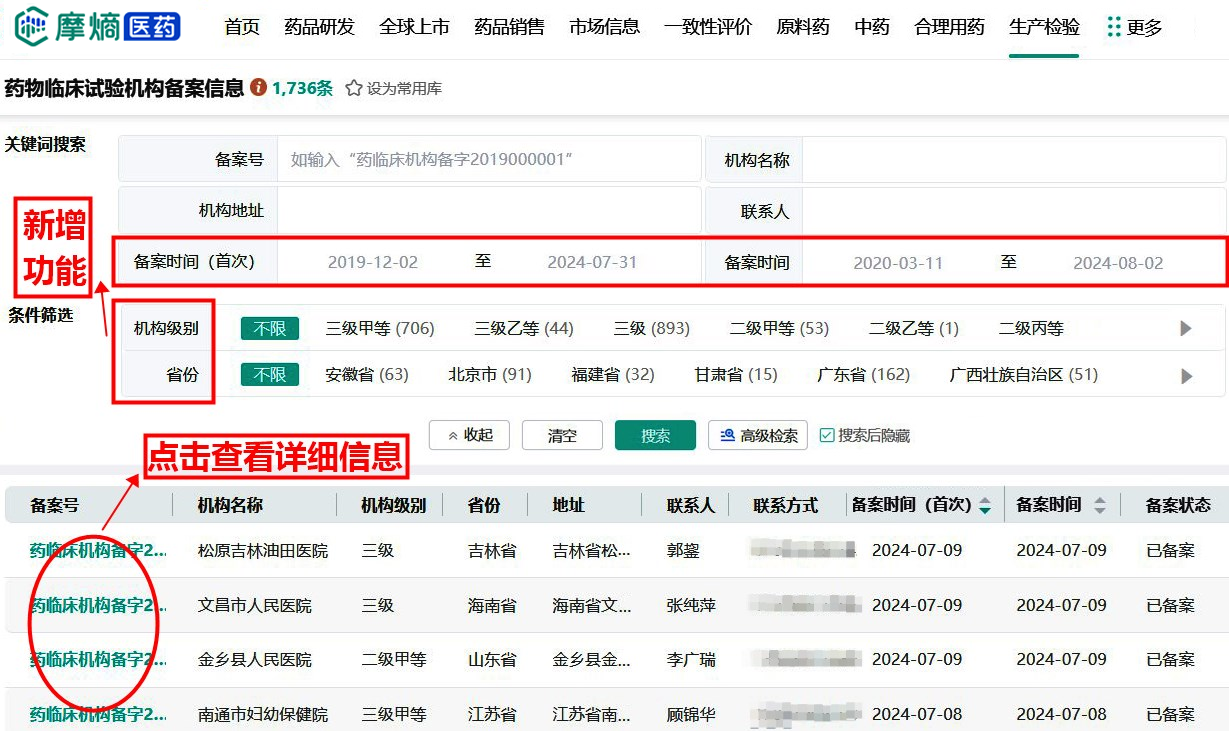Viewport: 1229px width, 731px height.
Task: Open the 更多 grid menu icon
Action: 1114,27
